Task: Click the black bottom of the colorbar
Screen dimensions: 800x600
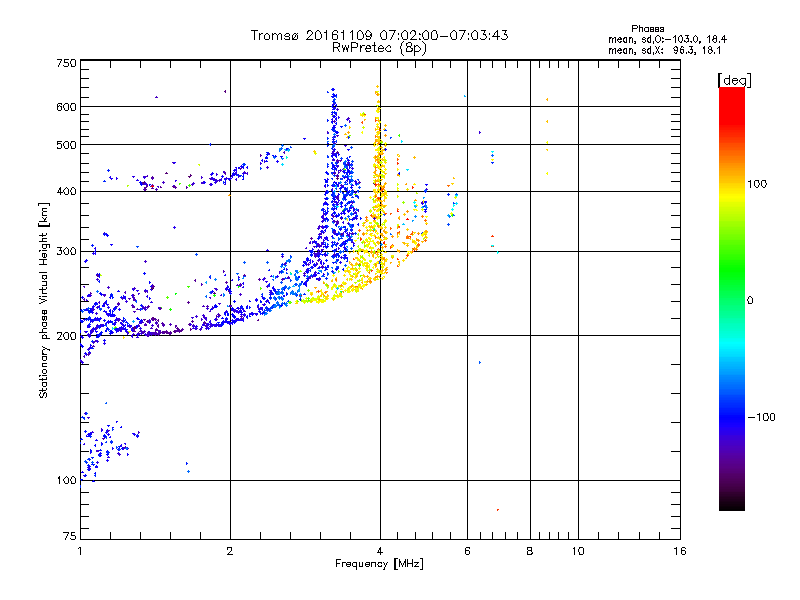Action: [x=732, y=503]
